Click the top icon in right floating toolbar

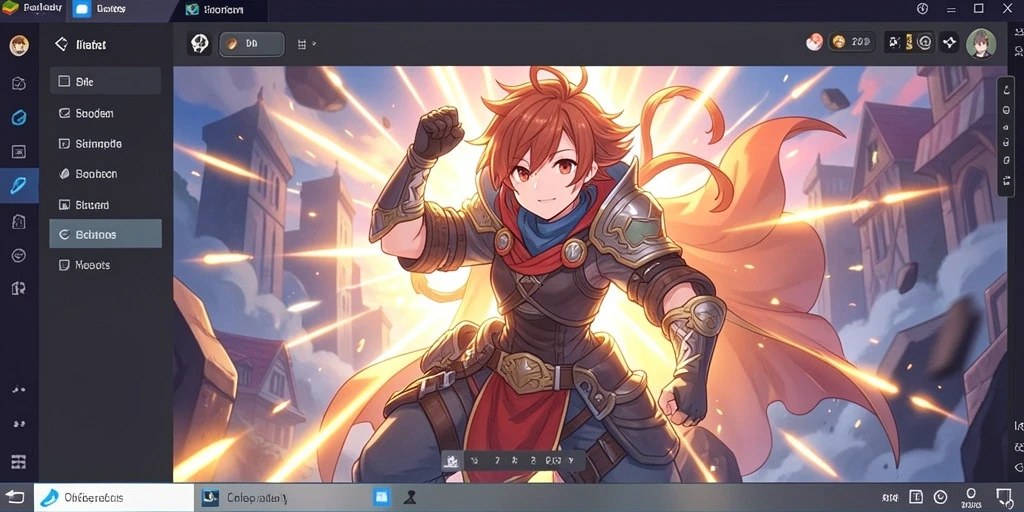point(1006,91)
